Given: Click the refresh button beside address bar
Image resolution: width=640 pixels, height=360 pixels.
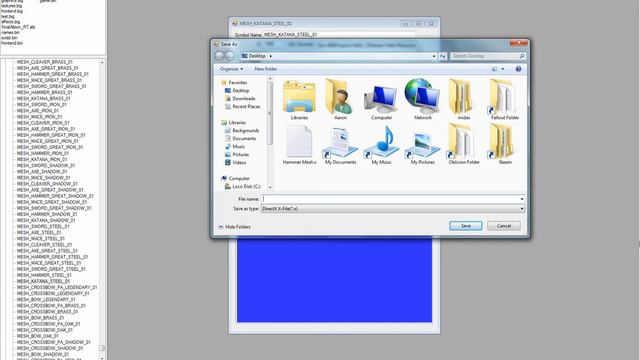Looking at the screenshot, I should (x=443, y=56).
